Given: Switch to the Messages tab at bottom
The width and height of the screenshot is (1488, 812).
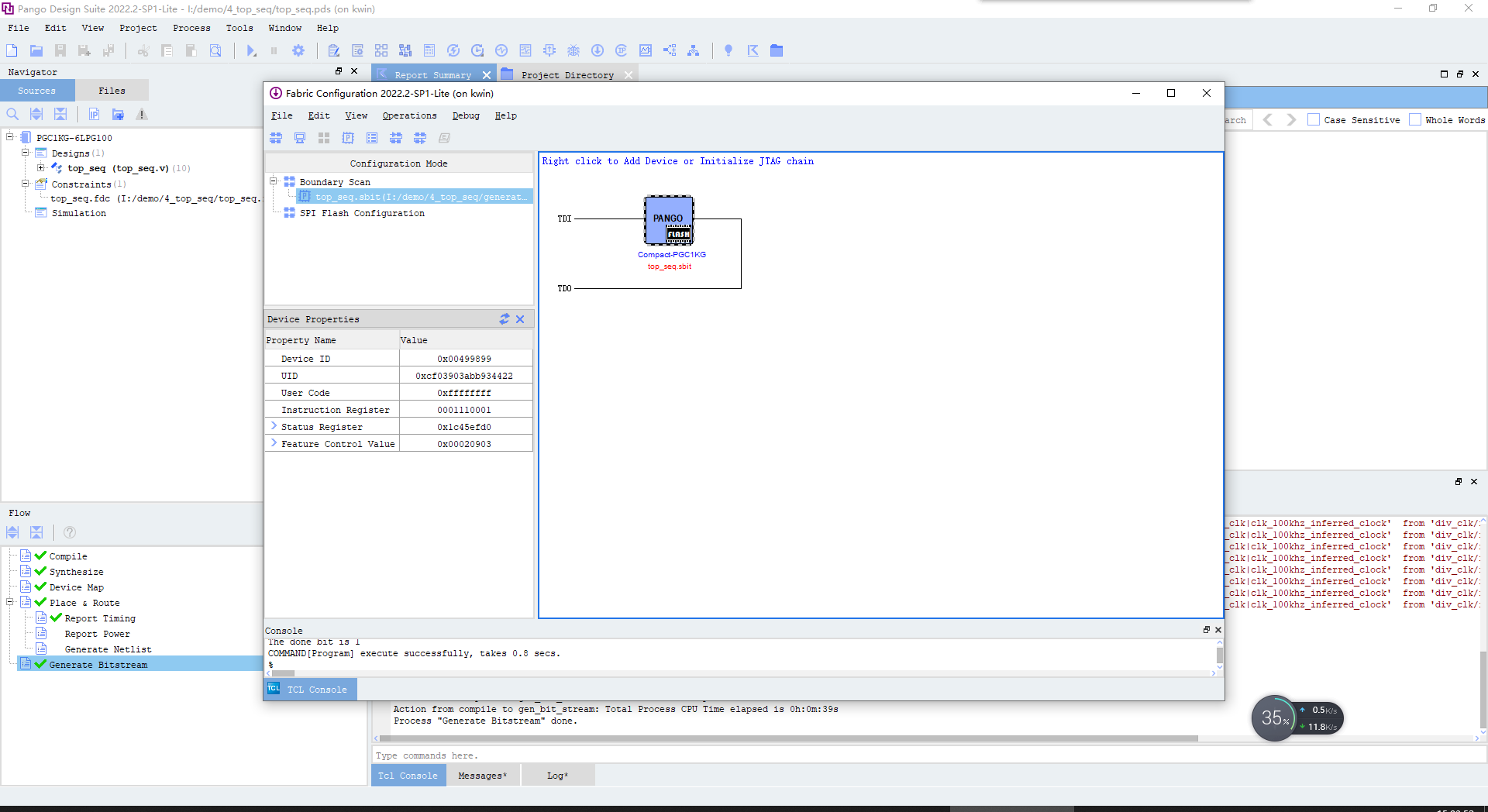Looking at the screenshot, I should (x=482, y=776).
